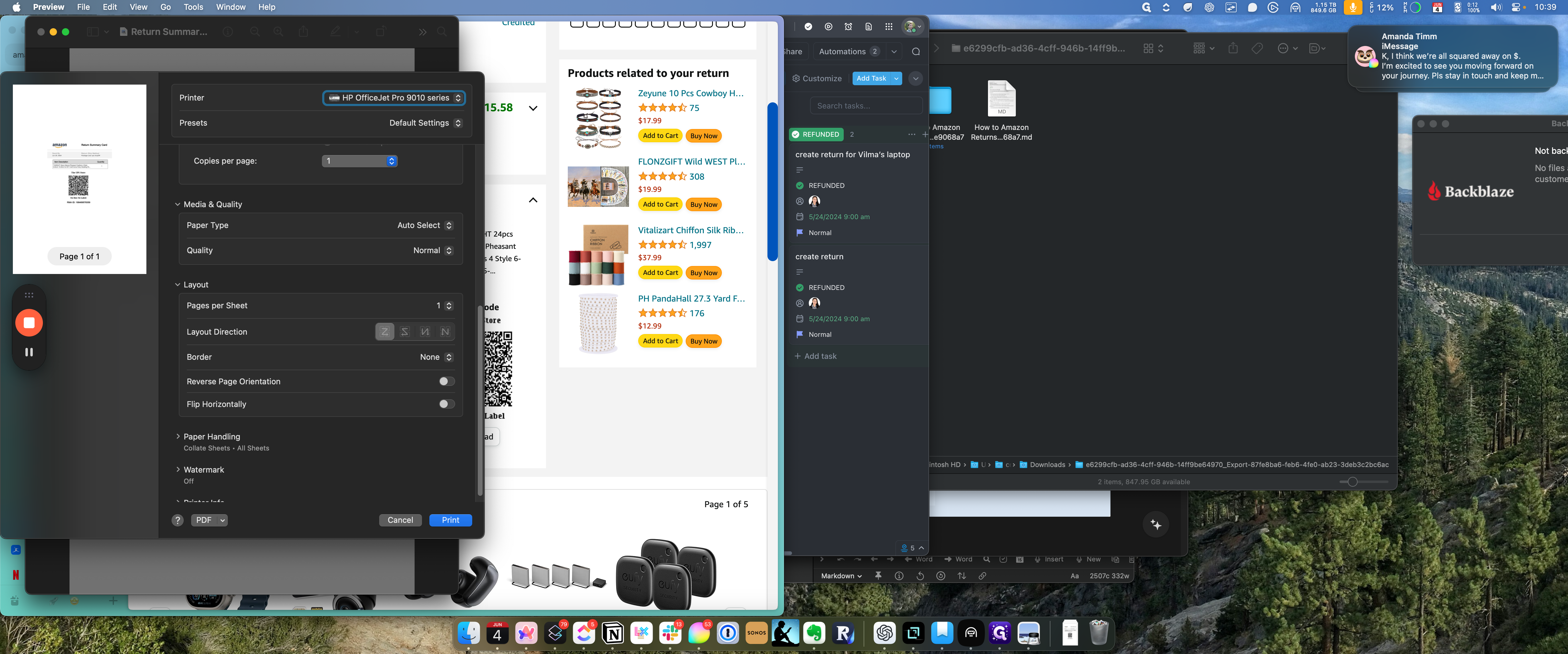Toggle Flip Horizontally switch
The height and width of the screenshot is (654, 1568).
(x=447, y=404)
